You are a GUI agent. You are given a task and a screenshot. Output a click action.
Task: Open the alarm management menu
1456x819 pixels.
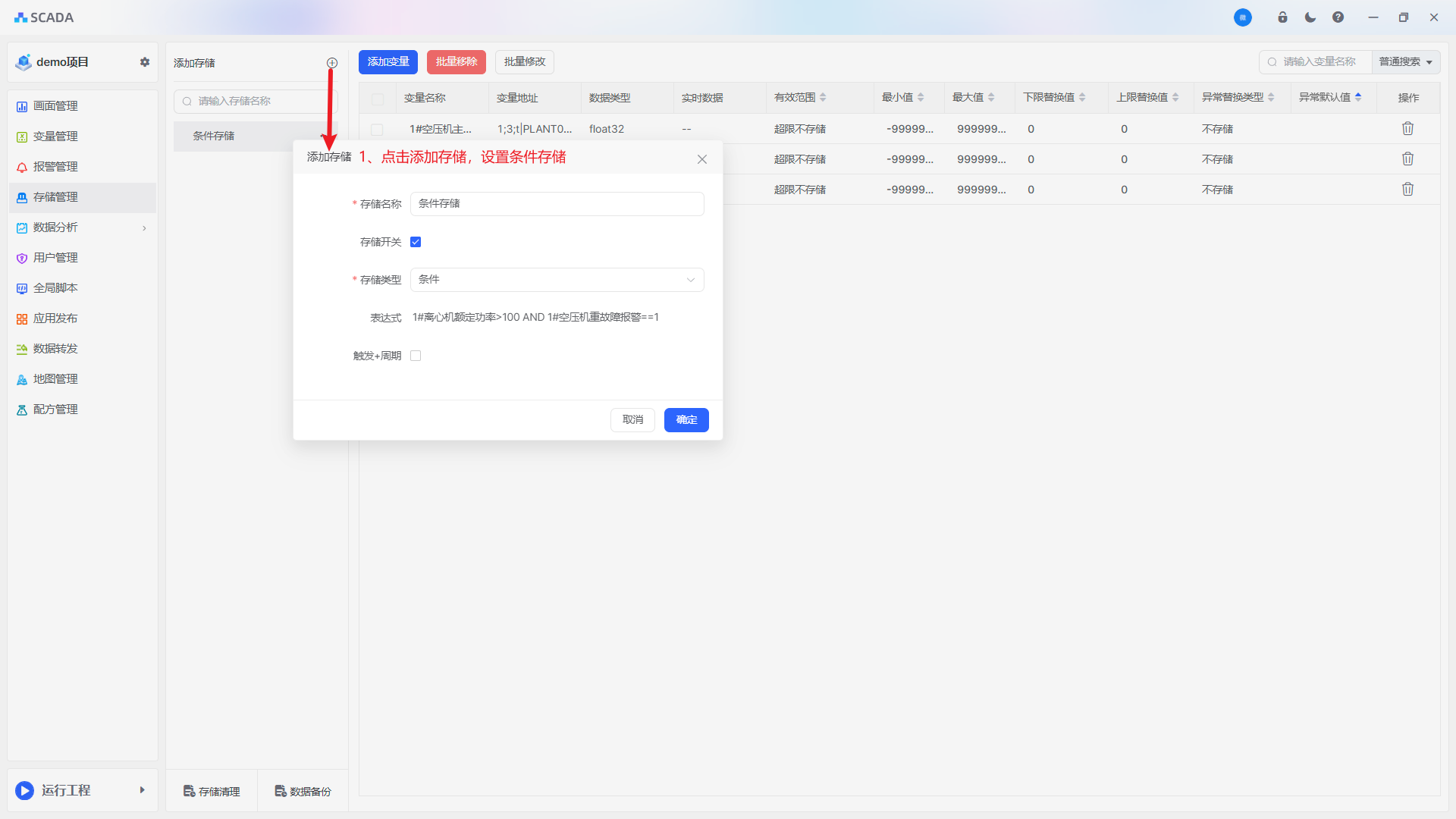55,167
